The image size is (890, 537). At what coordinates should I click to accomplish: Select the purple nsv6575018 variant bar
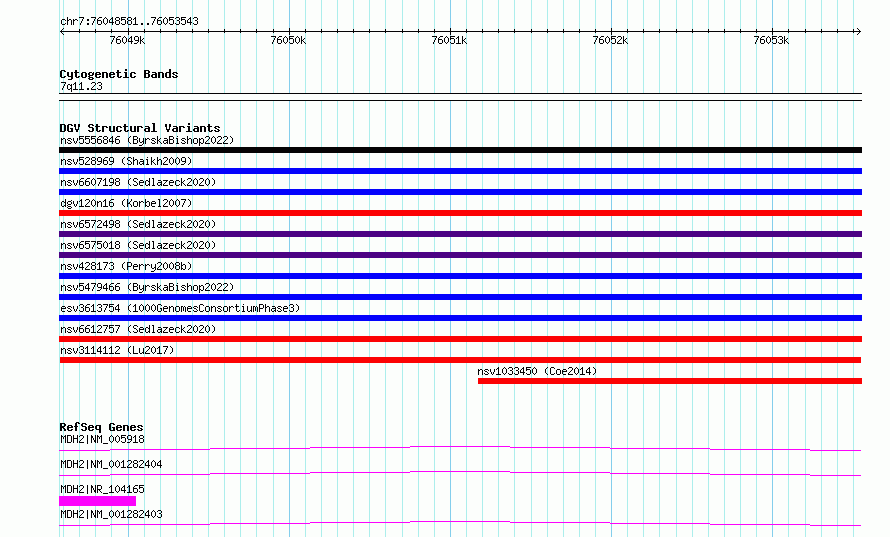click(460, 255)
